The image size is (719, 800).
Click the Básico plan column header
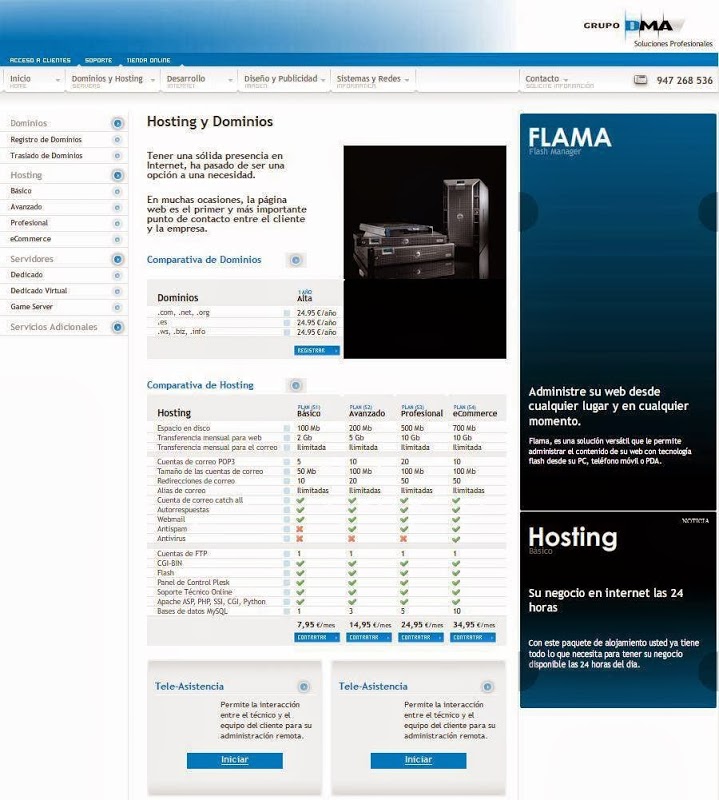pos(309,411)
